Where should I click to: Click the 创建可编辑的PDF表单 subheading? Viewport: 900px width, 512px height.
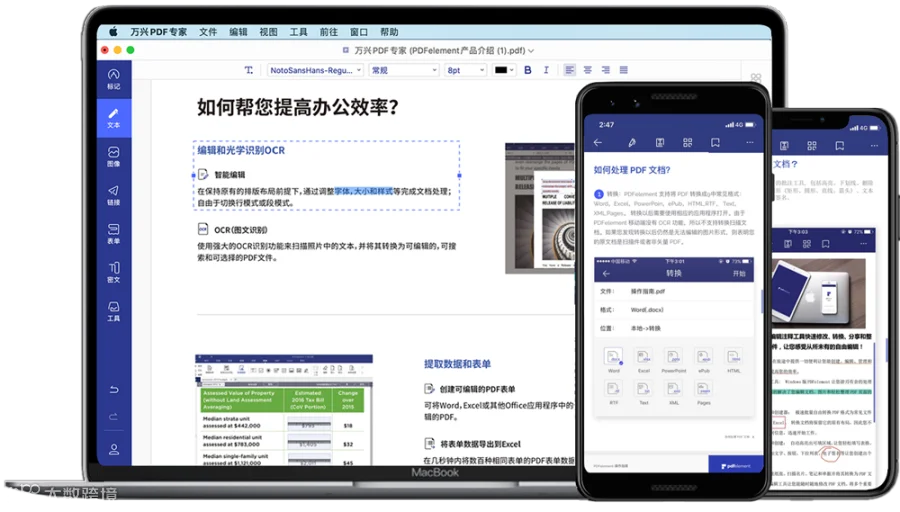478,389
